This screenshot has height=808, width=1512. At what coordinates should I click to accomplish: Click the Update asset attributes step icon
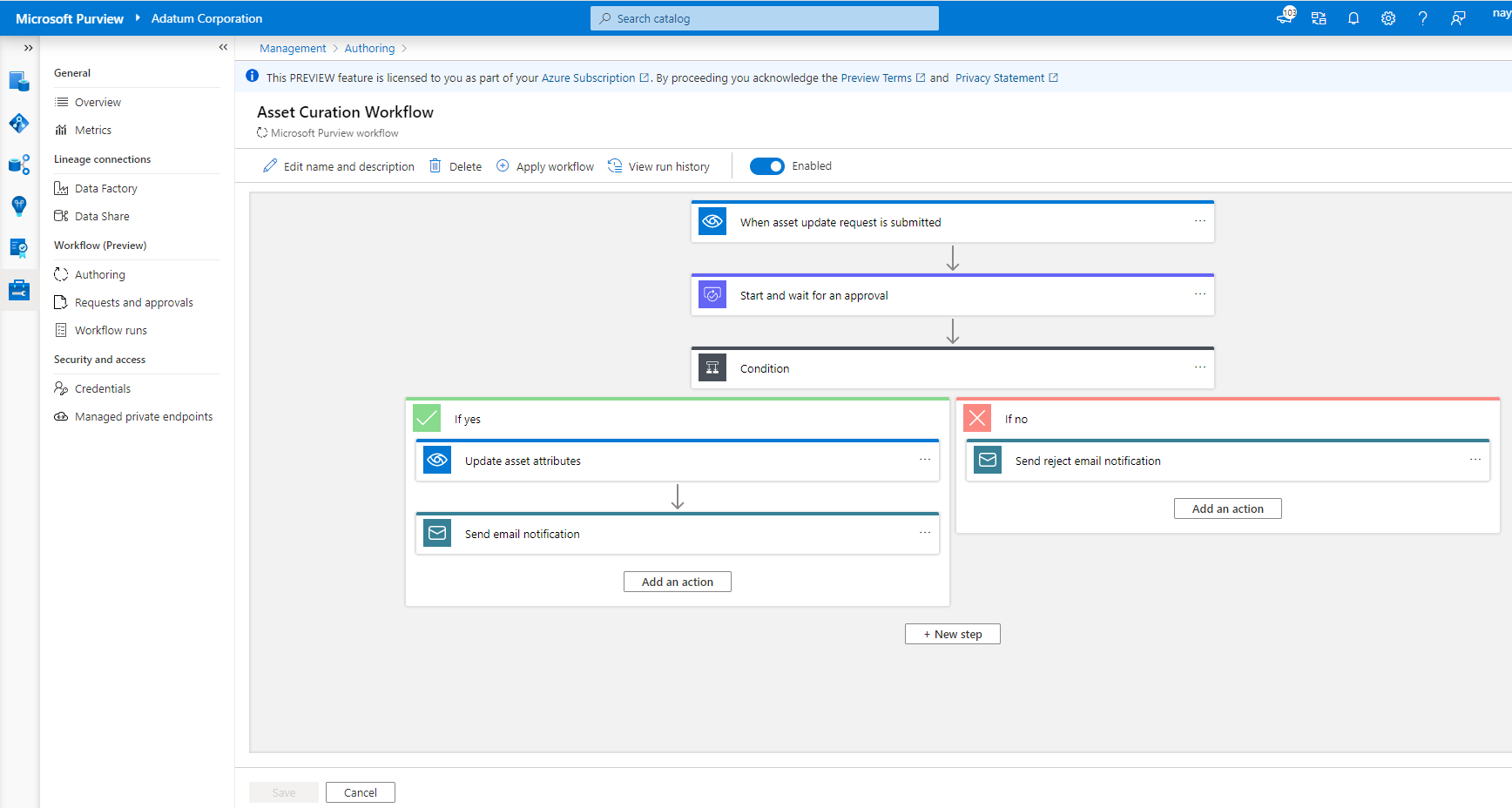pos(437,460)
